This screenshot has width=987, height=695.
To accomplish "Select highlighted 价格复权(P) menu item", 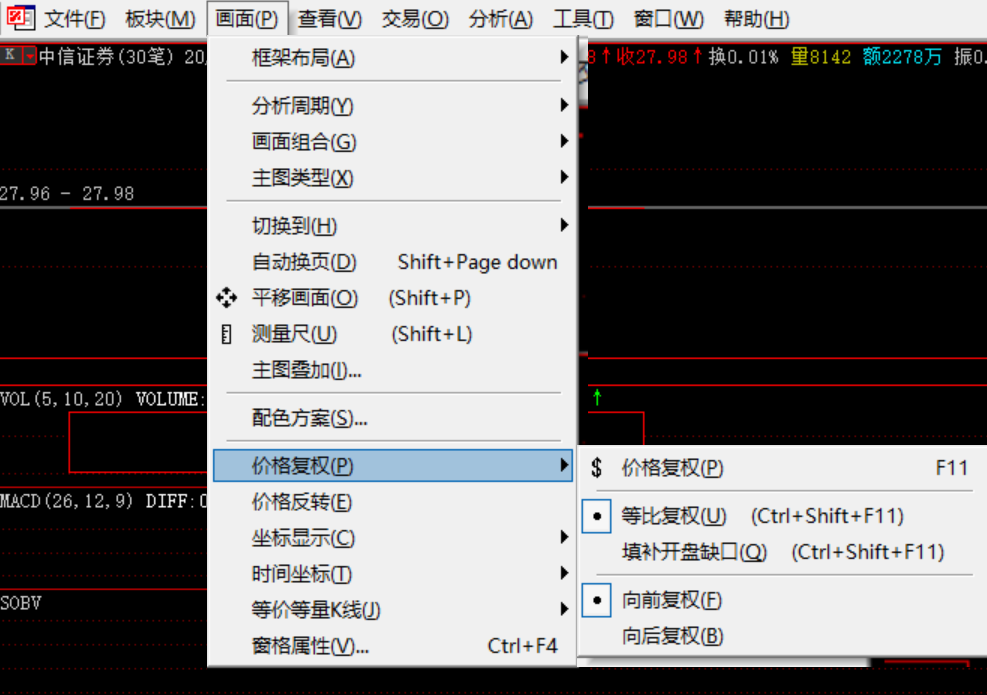I will tap(393, 466).
